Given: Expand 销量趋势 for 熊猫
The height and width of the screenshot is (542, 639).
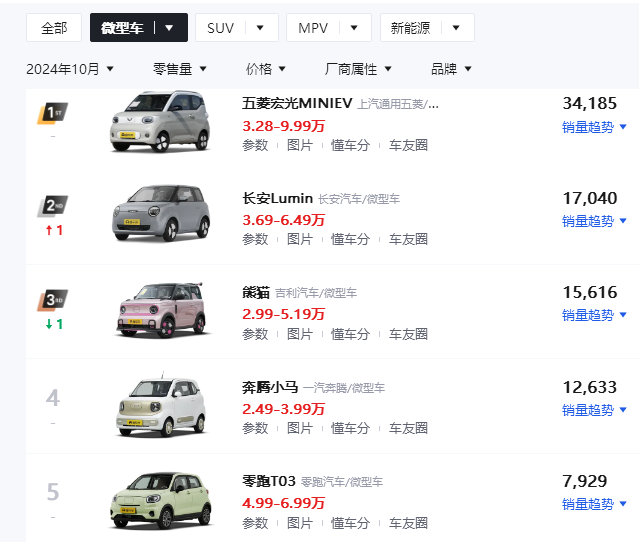Looking at the screenshot, I should (x=594, y=315).
